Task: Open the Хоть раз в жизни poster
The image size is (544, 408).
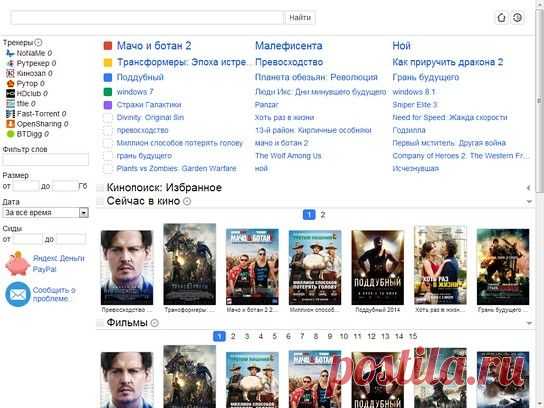Action: [440, 265]
